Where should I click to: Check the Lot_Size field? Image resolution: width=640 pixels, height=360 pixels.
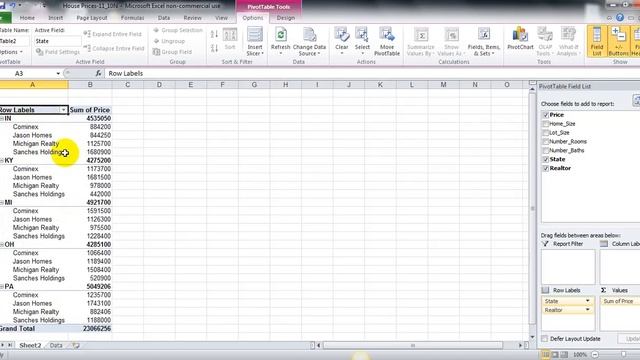pyautogui.click(x=546, y=133)
